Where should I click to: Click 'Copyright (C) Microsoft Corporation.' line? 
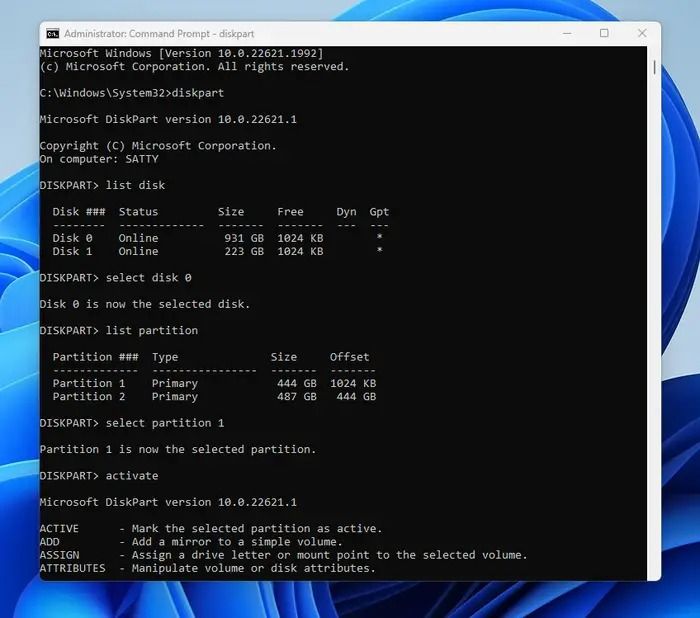coord(158,146)
